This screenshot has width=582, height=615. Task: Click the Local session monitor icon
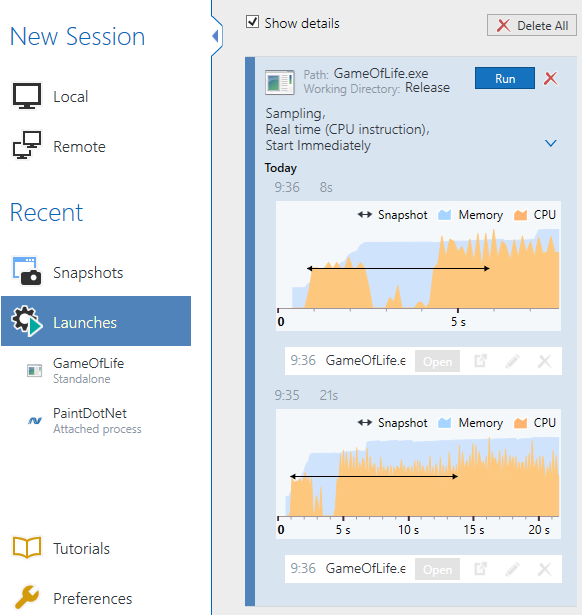pos(27,96)
